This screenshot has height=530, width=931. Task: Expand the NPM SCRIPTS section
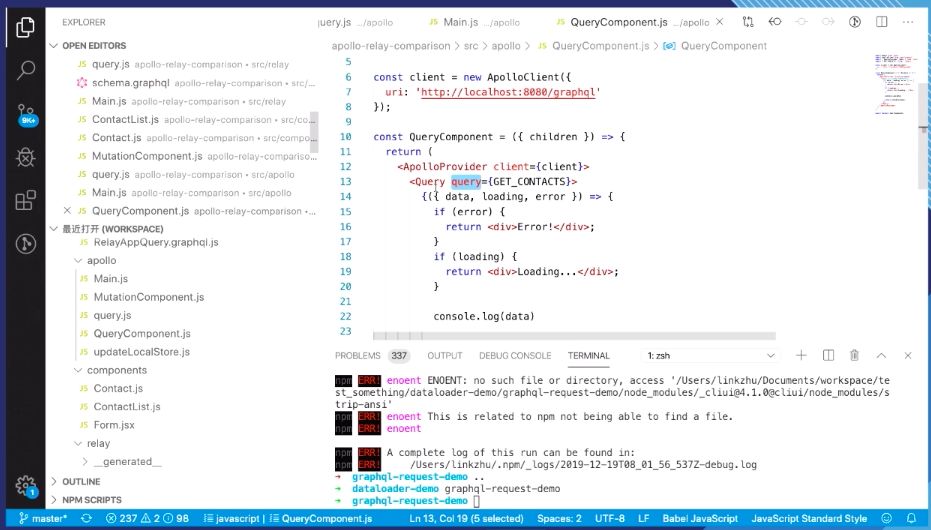(91, 499)
